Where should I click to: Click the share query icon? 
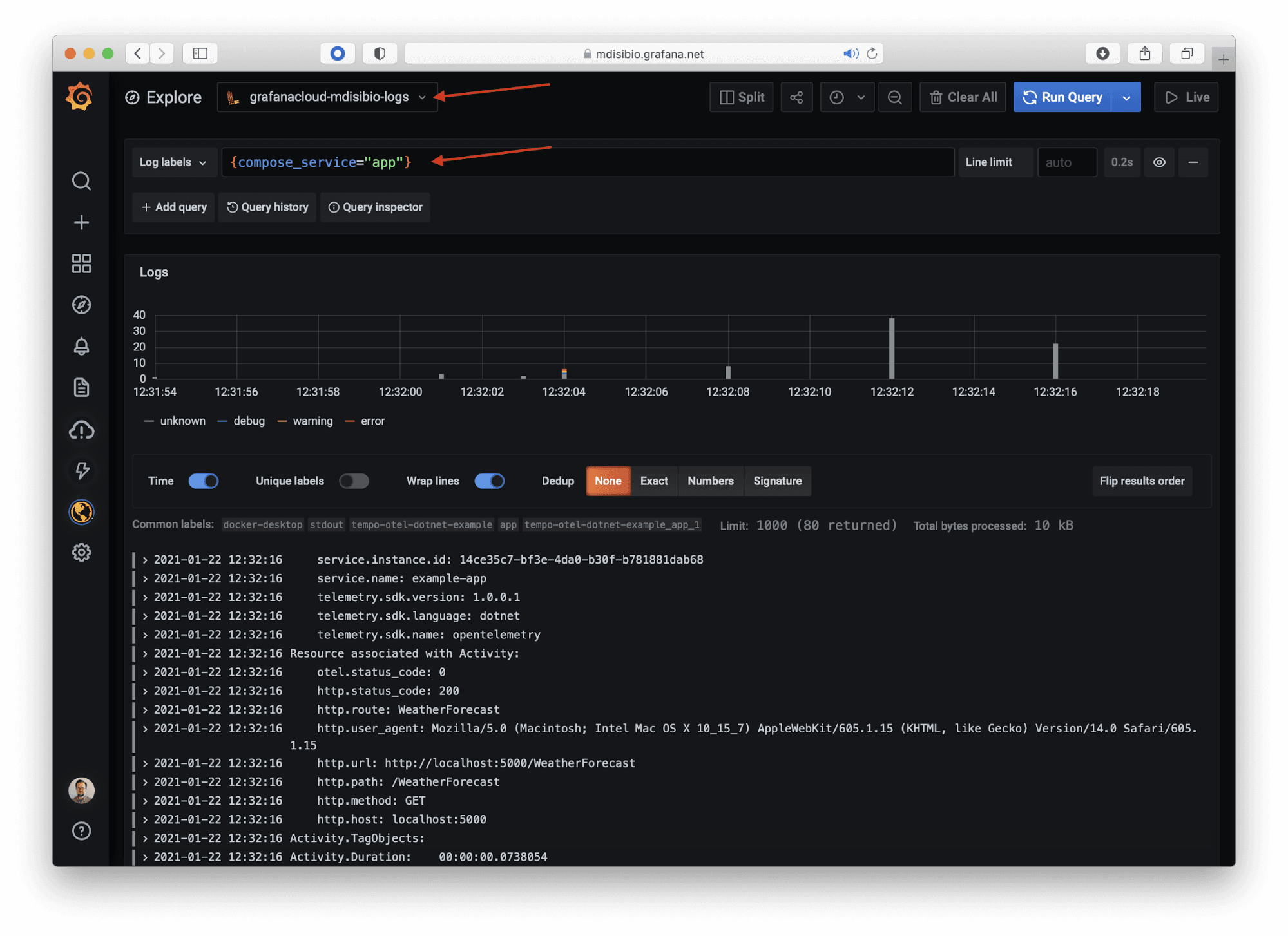point(796,97)
